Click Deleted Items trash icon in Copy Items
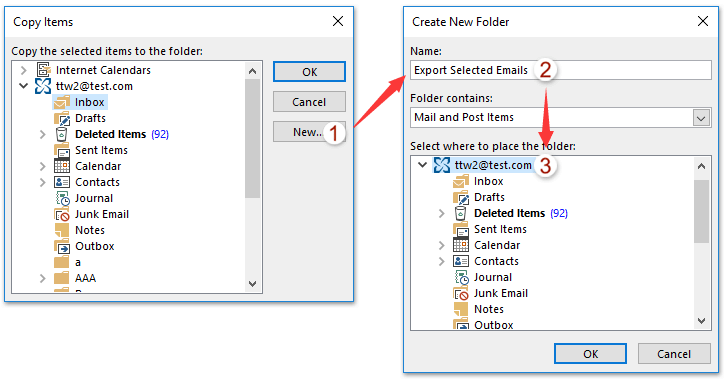This screenshot has height=381, width=726. pos(61,134)
